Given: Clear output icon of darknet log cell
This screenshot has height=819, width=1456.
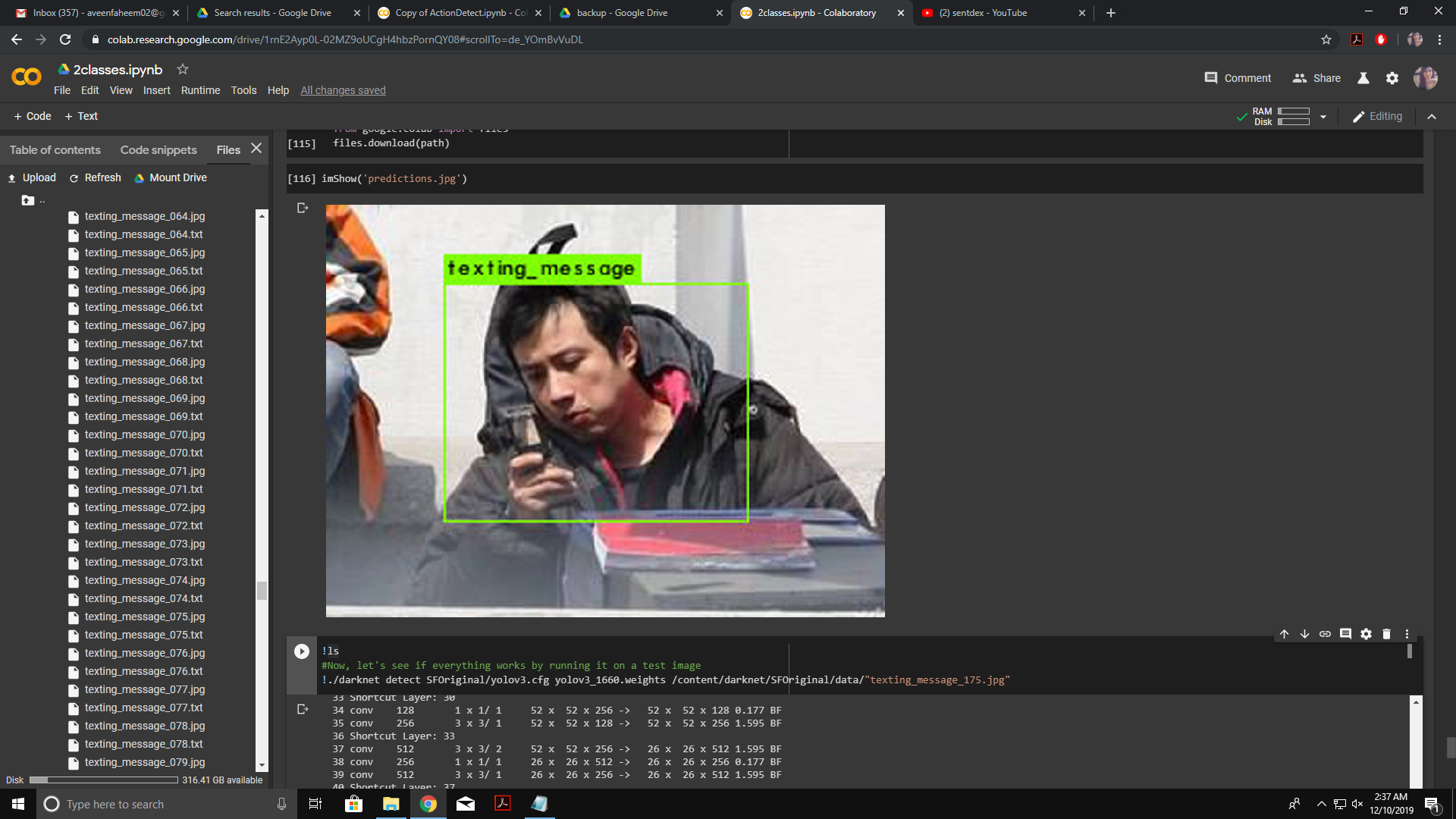Looking at the screenshot, I should pyautogui.click(x=303, y=709).
